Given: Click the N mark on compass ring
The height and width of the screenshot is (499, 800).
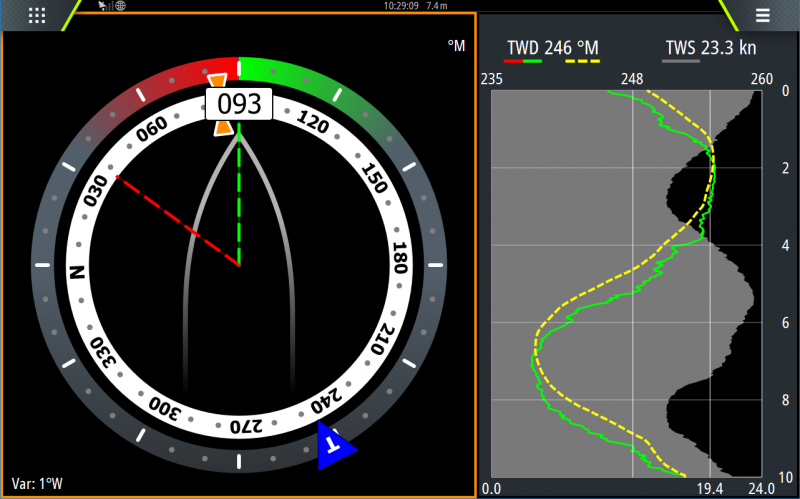Looking at the screenshot, I should 79,270.
